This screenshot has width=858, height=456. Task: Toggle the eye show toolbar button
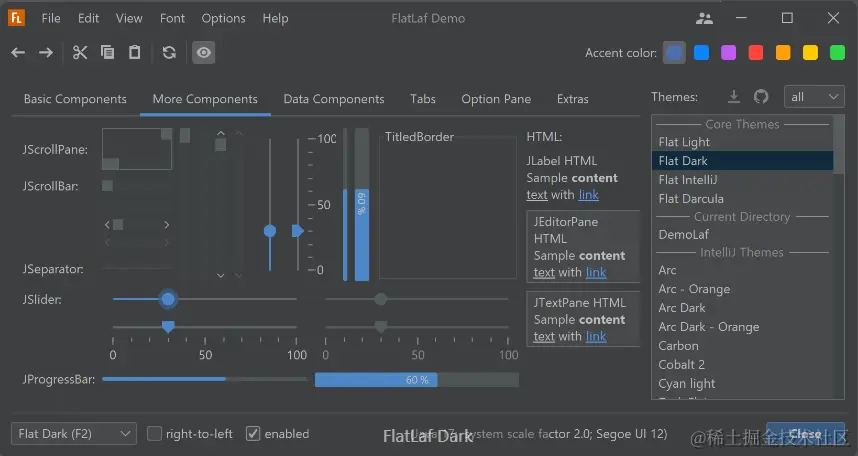coord(204,53)
